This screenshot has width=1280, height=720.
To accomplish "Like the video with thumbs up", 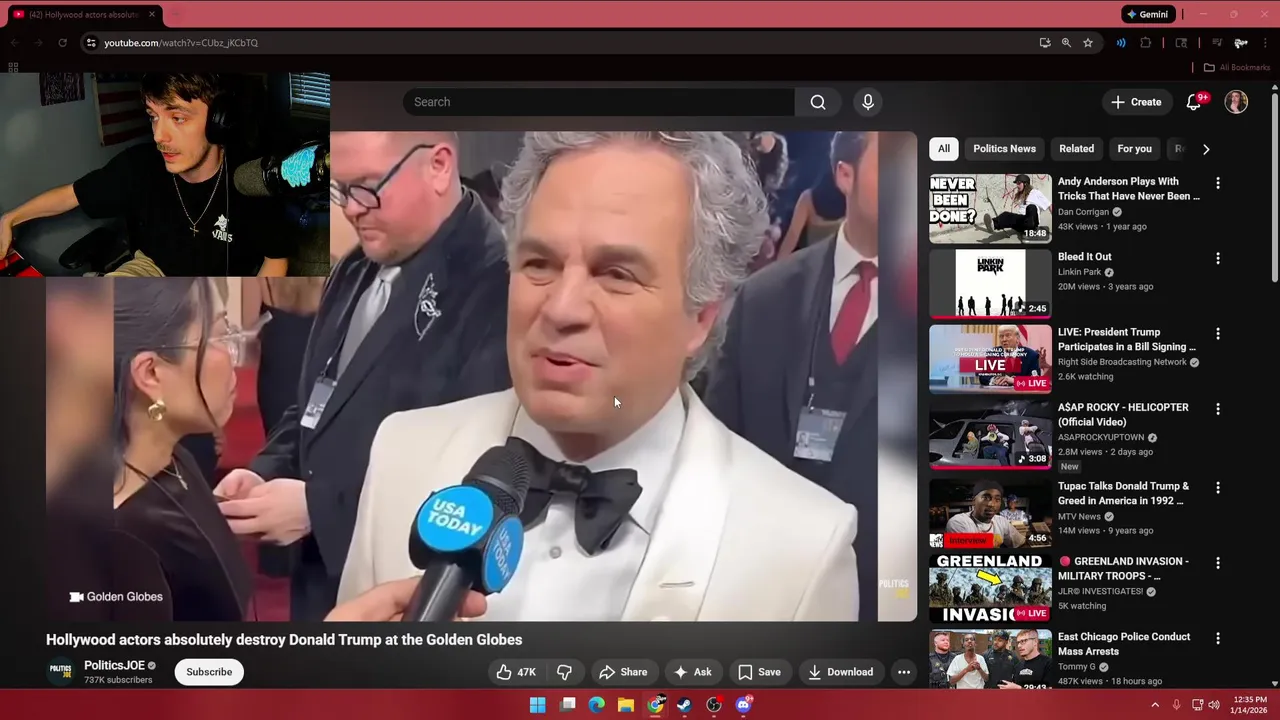I will pyautogui.click(x=516, y=672).
